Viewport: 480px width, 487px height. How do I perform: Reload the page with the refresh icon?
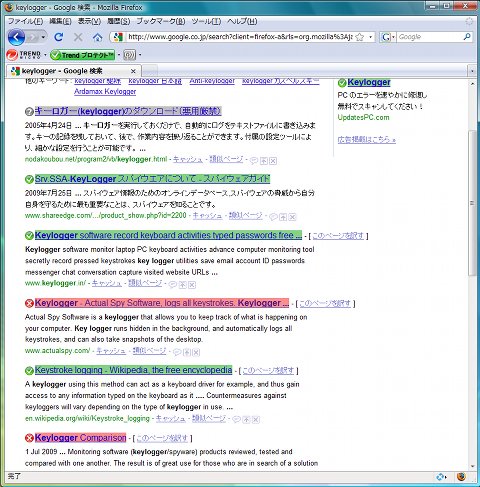pos(59,37)
